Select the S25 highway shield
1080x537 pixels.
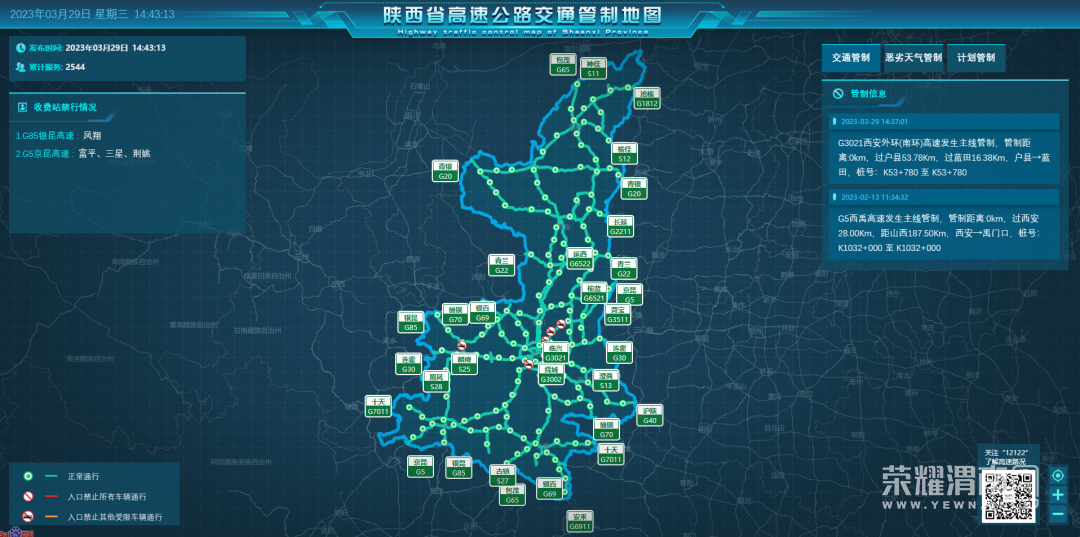464,364
